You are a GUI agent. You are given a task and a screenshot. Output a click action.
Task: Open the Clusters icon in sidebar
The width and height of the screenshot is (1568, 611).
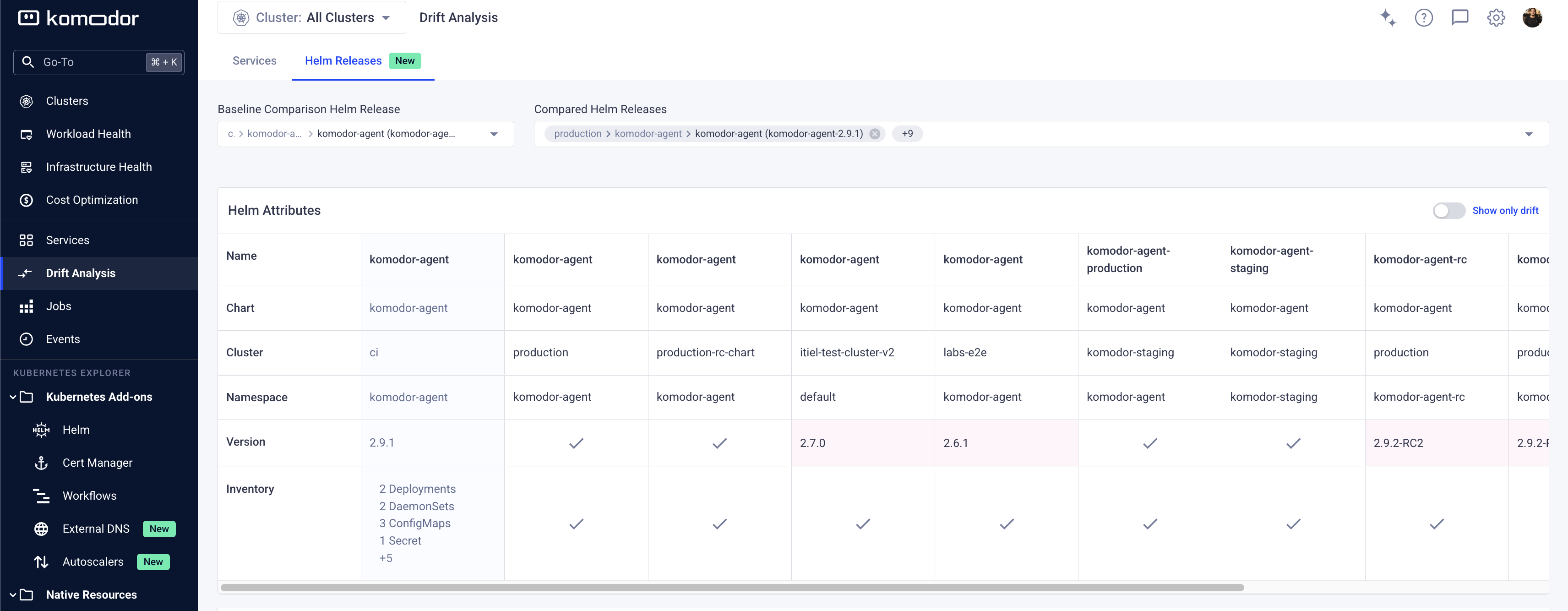[26, 101]
